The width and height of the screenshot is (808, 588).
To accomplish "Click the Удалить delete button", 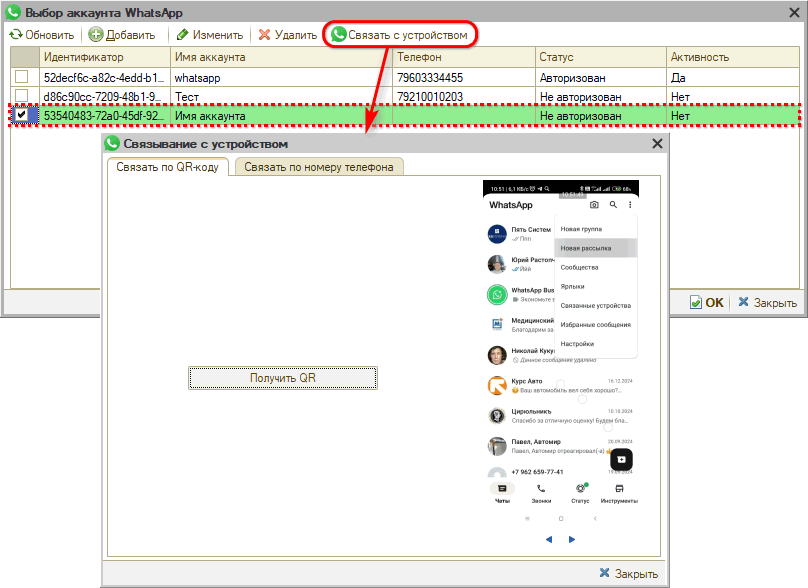I will point(288,35).
